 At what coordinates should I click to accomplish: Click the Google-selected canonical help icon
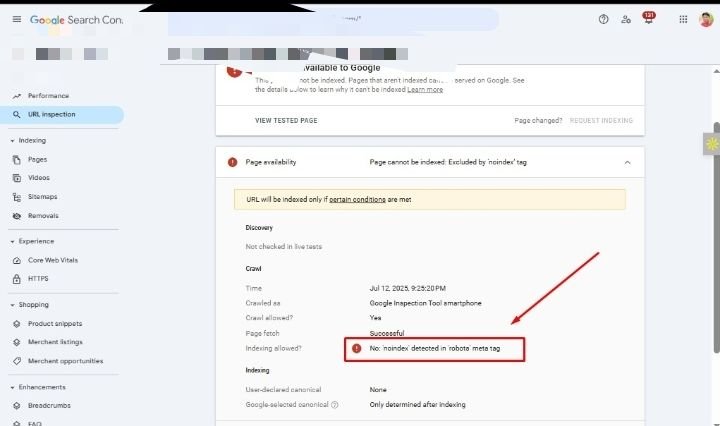pos(335,405)
